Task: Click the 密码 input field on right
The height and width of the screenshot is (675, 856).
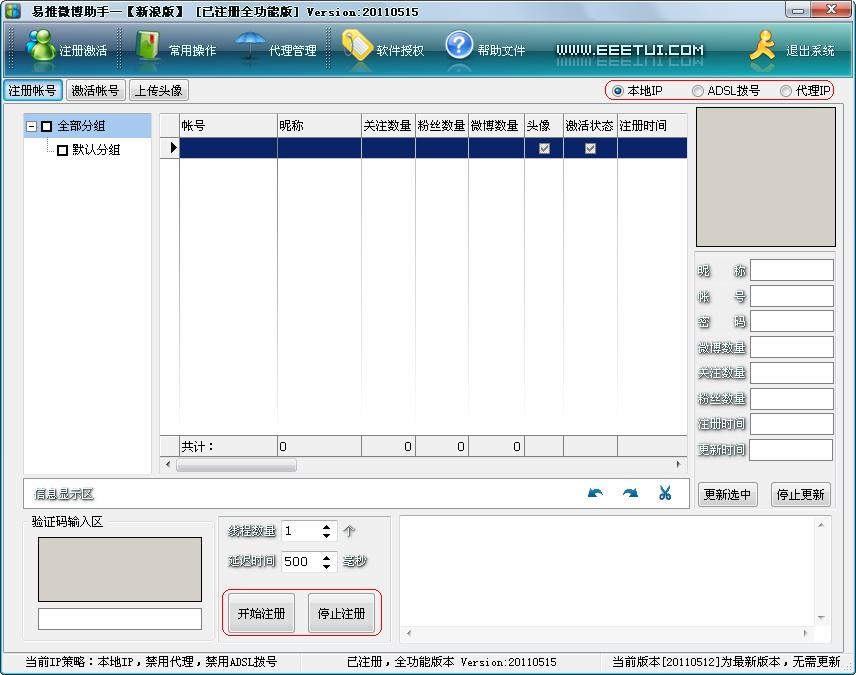Action: pos(792,321)
